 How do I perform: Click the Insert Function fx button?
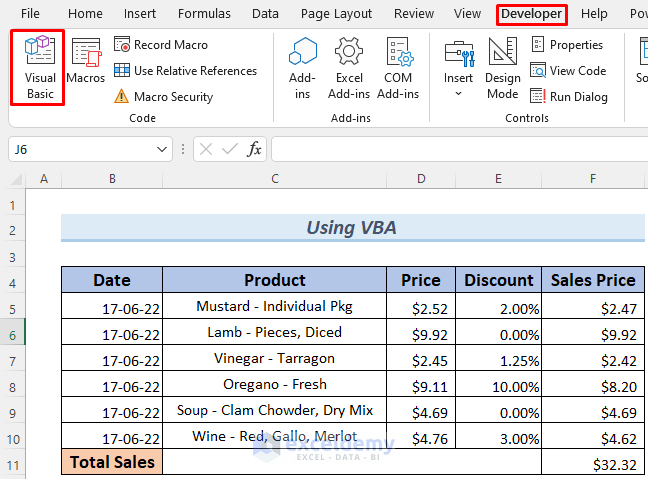(254, 149)
